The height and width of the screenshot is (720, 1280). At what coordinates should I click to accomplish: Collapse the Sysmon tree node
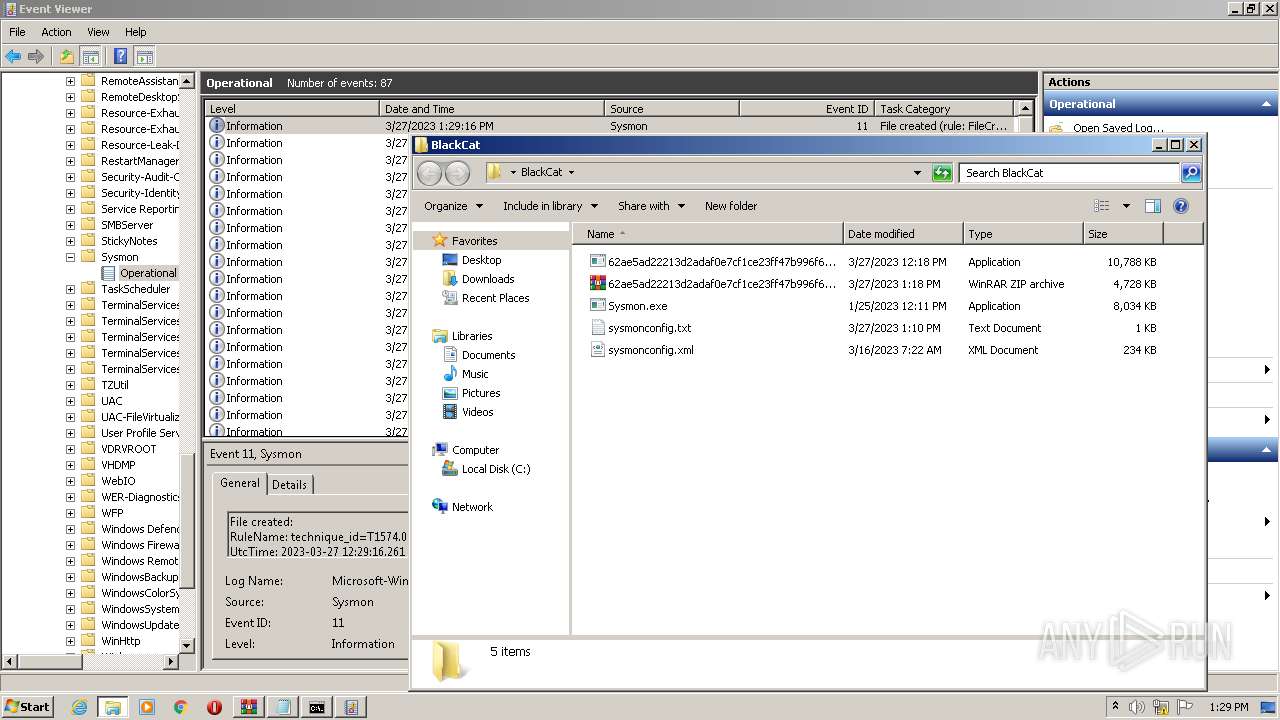pyautogui.click(x=70, y=257)
